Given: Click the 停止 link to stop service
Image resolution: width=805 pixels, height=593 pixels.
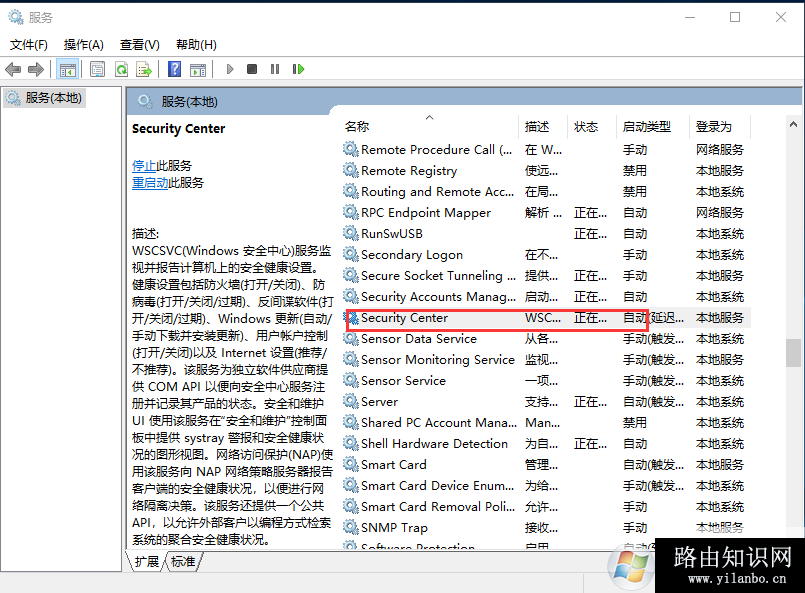Looking at the screenshot, I should coord(144,165).
